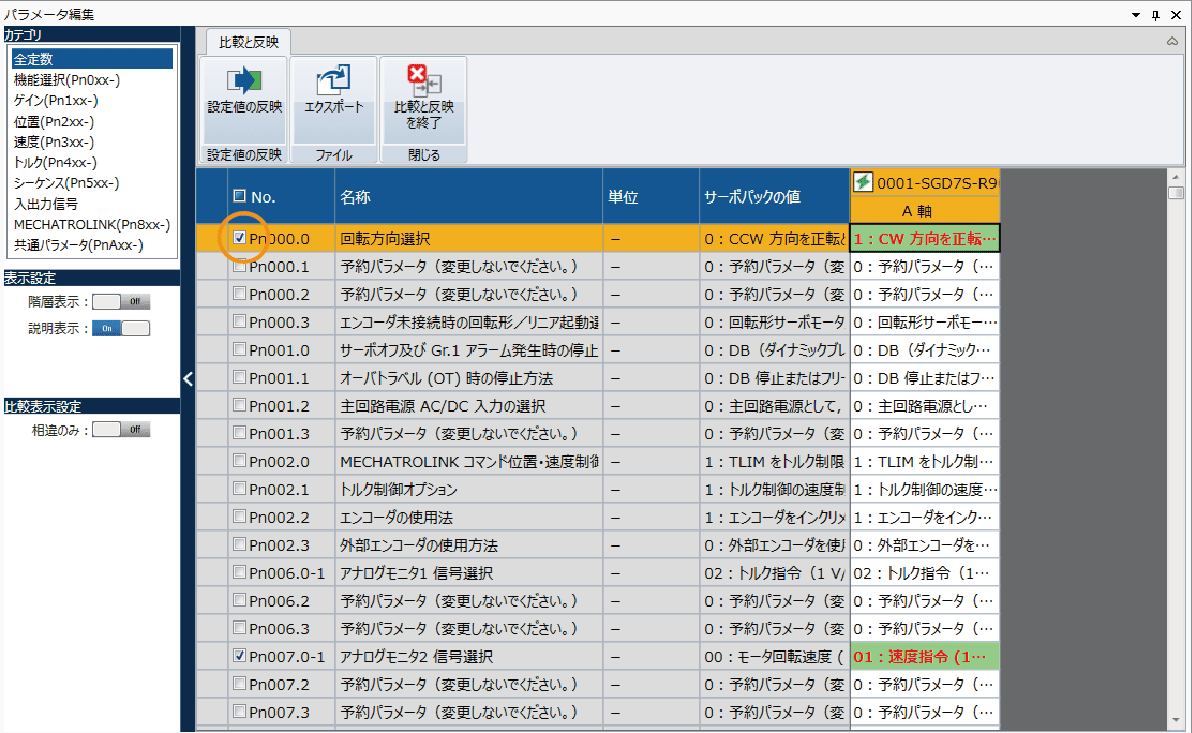Select the 比較と反映 tab
Image resolution: width=1192 pixels, height=733 pixels.
248,42
